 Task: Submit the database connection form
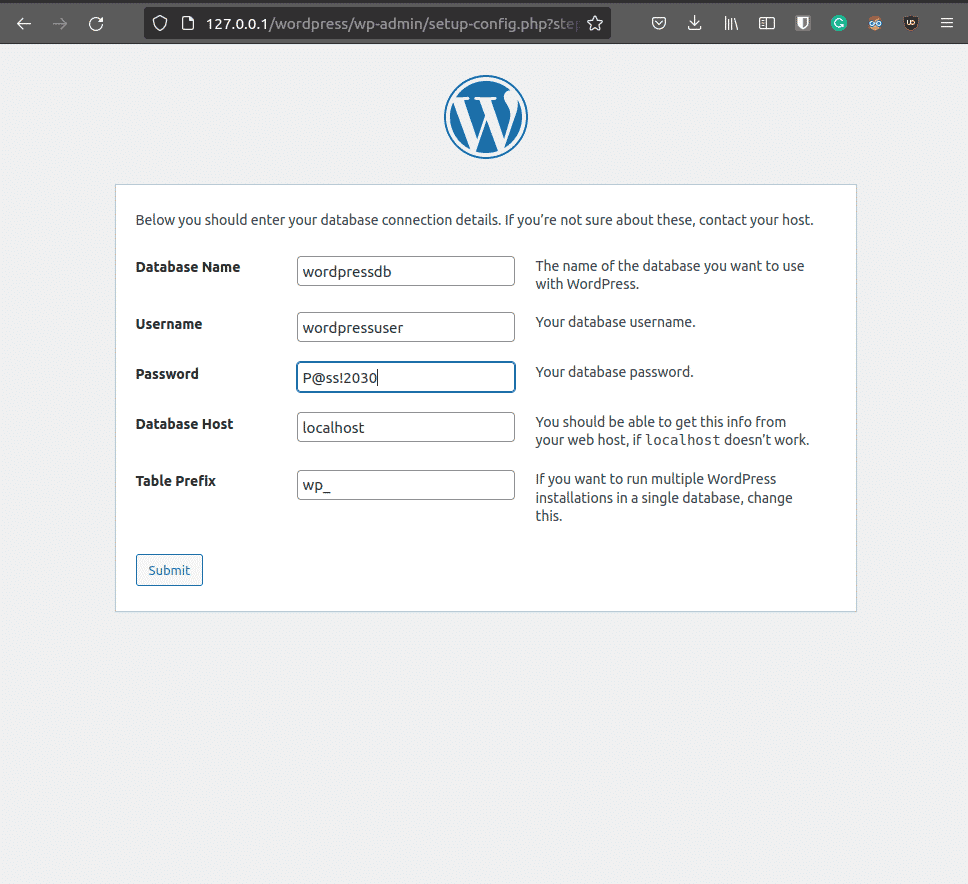tap(169, 570)
